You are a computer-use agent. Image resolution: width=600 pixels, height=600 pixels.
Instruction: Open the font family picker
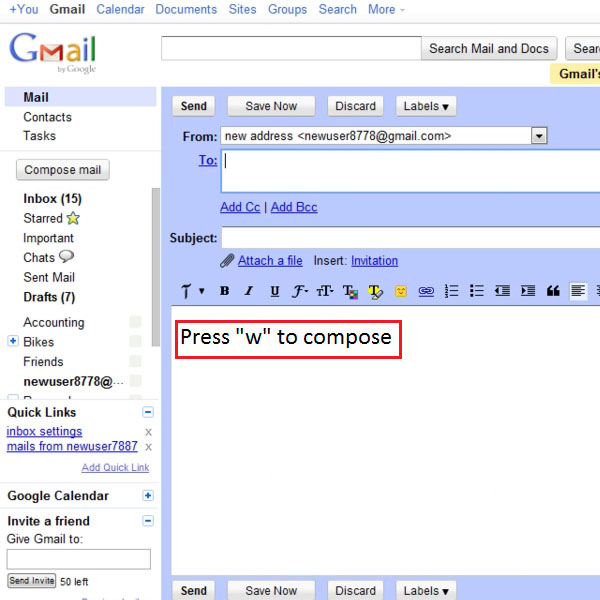point(300,291)
